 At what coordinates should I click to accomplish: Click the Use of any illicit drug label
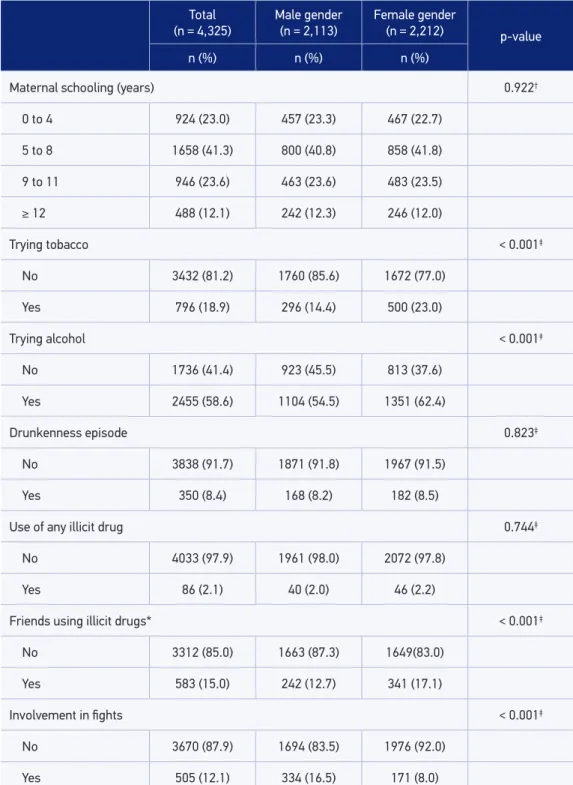point(66,527)
